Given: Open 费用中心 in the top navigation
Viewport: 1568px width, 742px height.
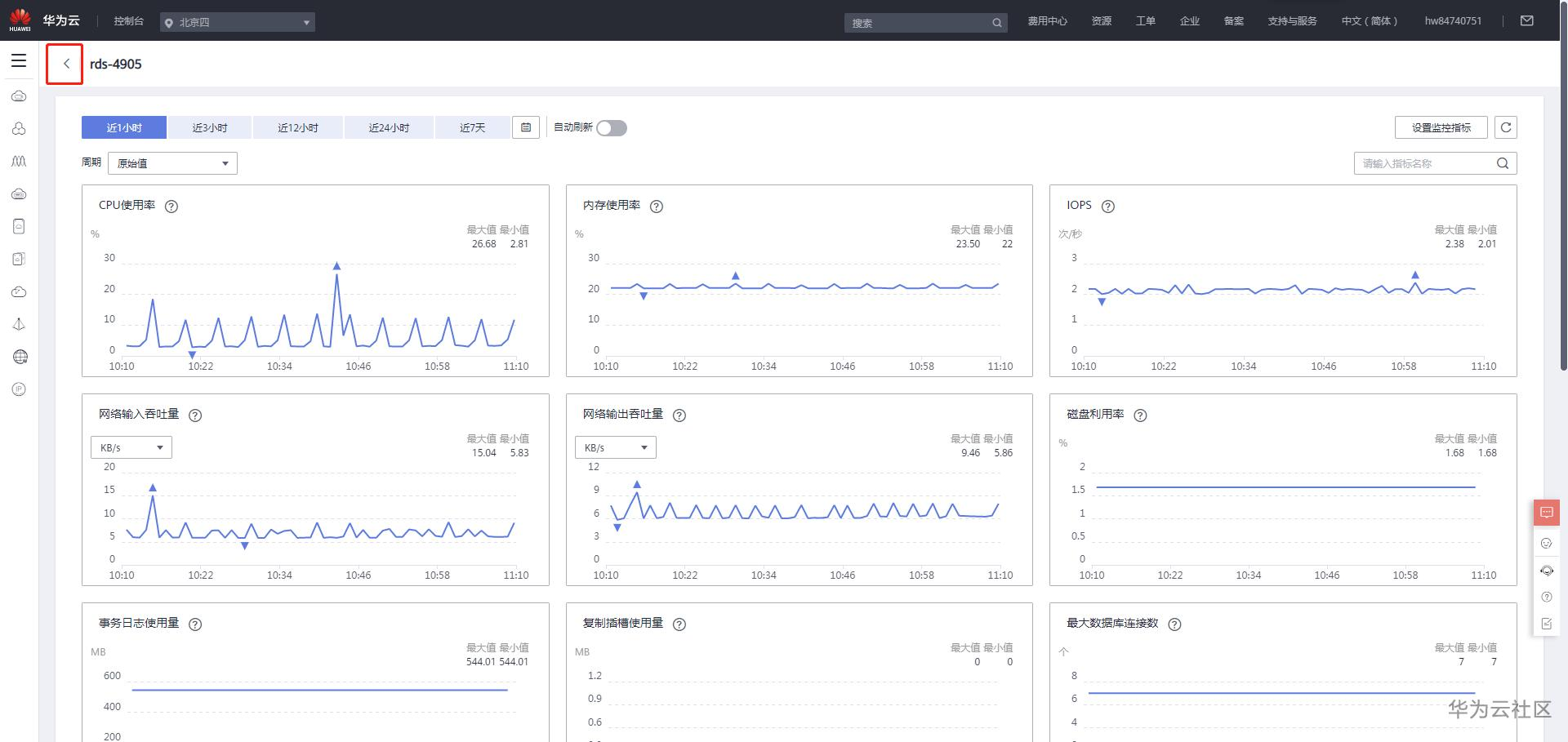Looking at the screenshot, I should 1047,21.
